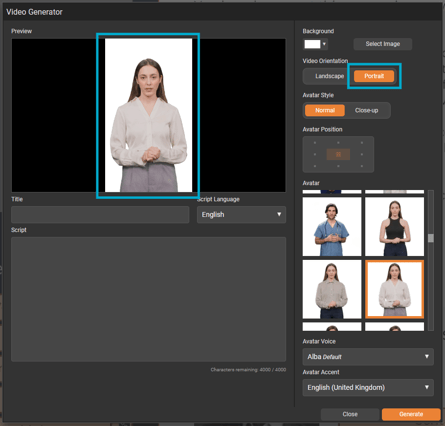Pick the male nurse avatar in blue scrubs
Image resolution: width=445 pixels, height=426 pixels.
coord(332,227)
